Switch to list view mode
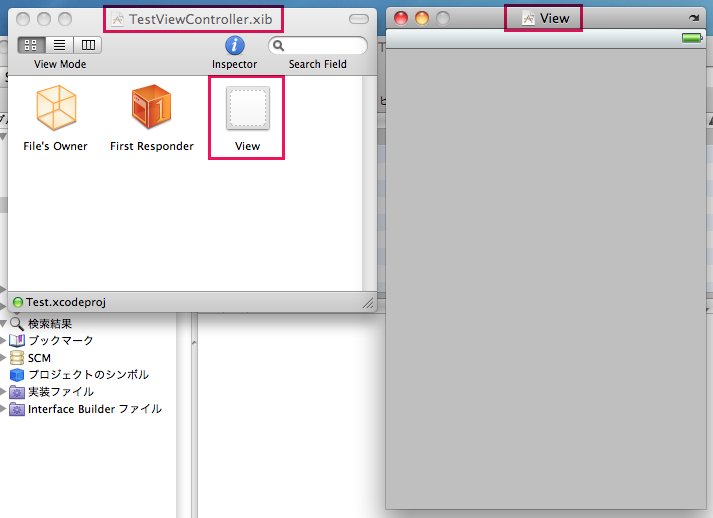The width and height of the screenshot is (713, 518). [59, 45]
